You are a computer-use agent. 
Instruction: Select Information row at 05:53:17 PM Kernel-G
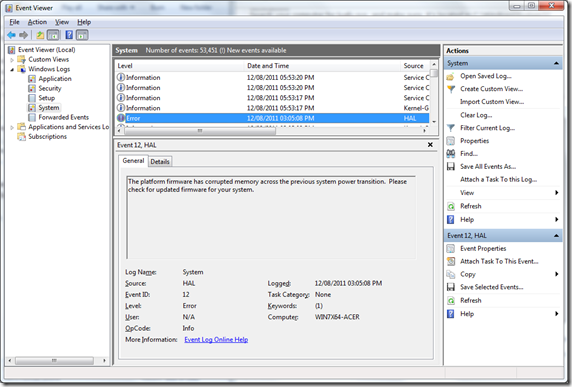pyautogui.click(x=273, y=108)
